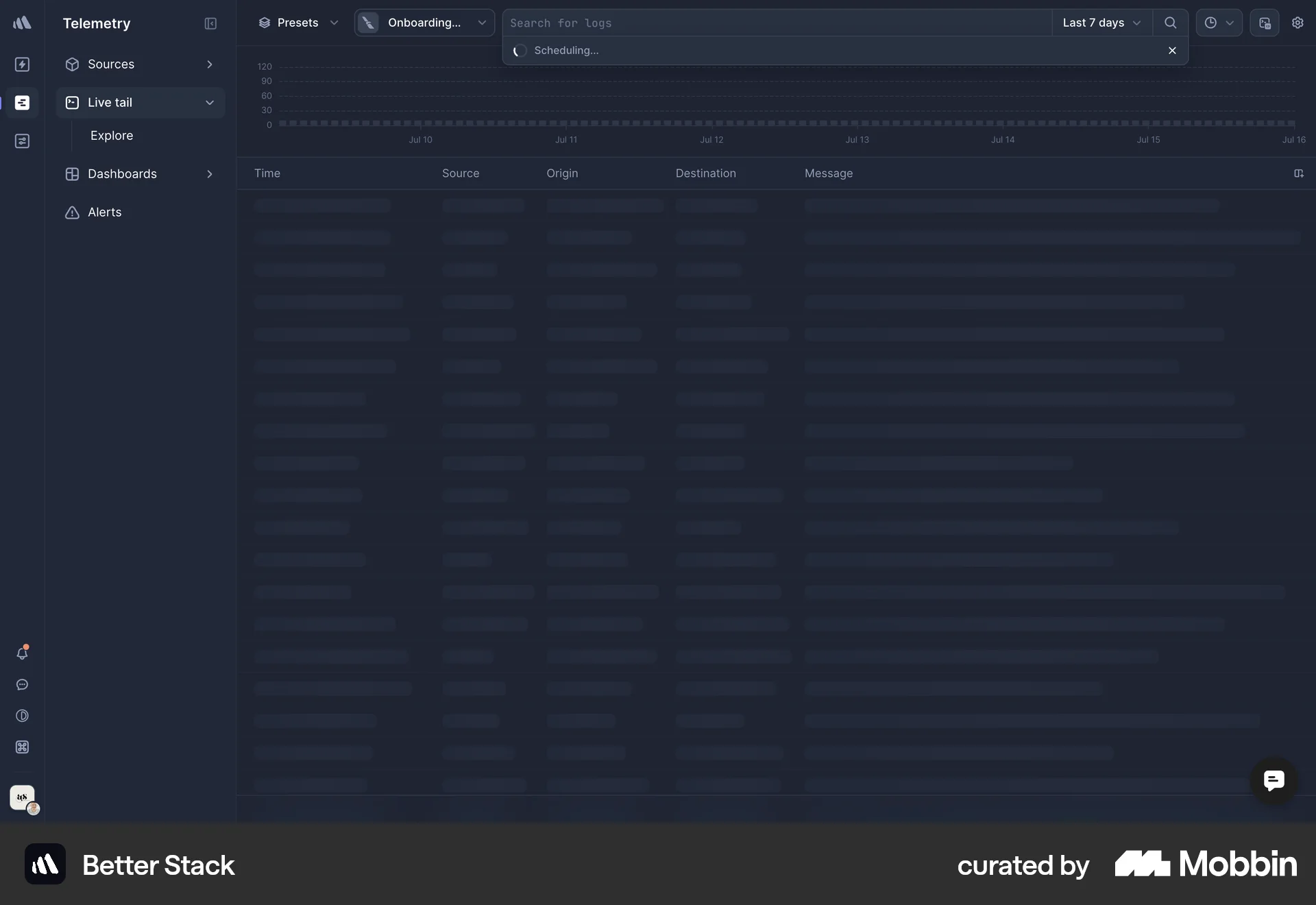Toggle the live tail clock control

[1219, 23]
